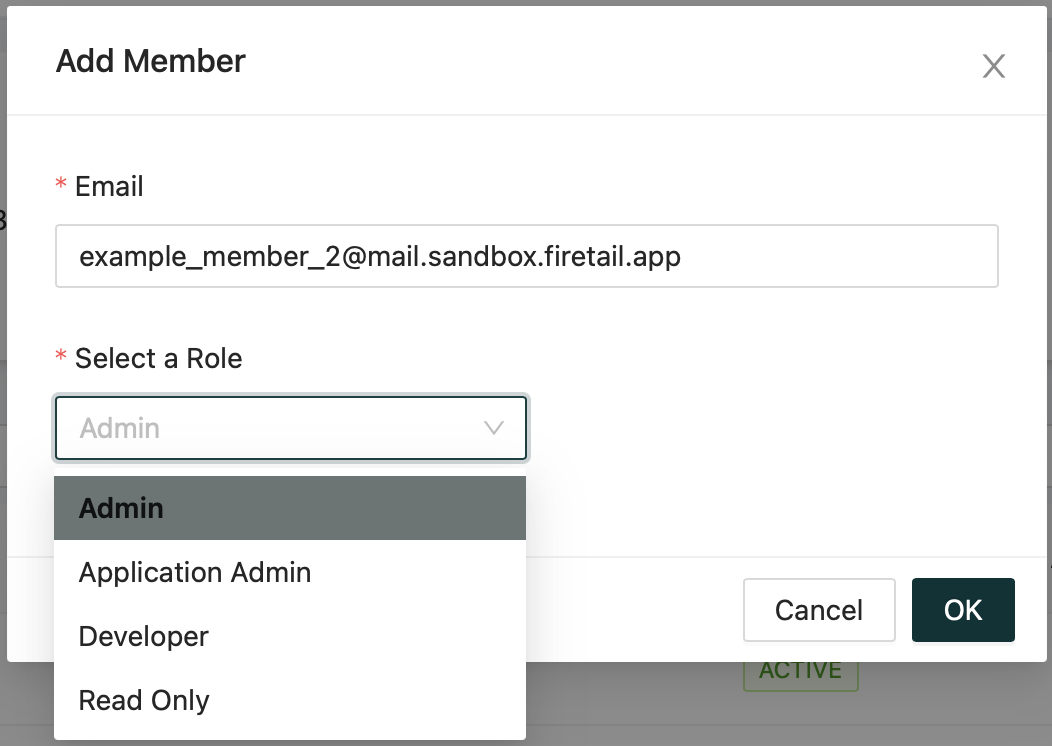Click the Add Member dialog title
The image size is (1052, 746).
[x=151, y=61]
